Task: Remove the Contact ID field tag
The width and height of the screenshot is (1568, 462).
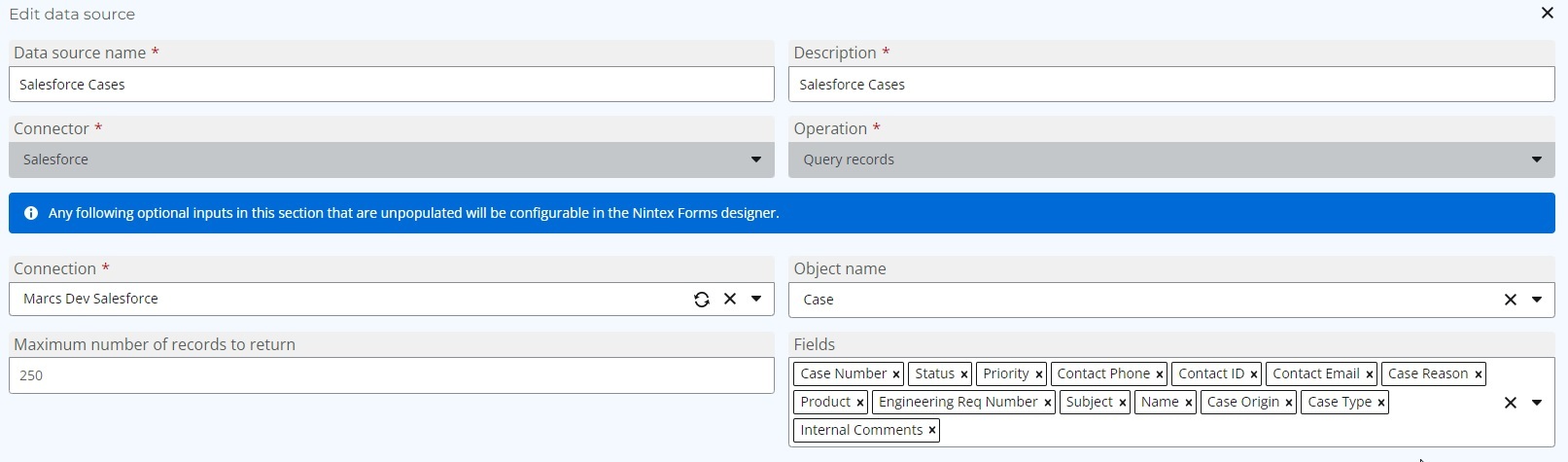Action: (x=1254, y=374)
